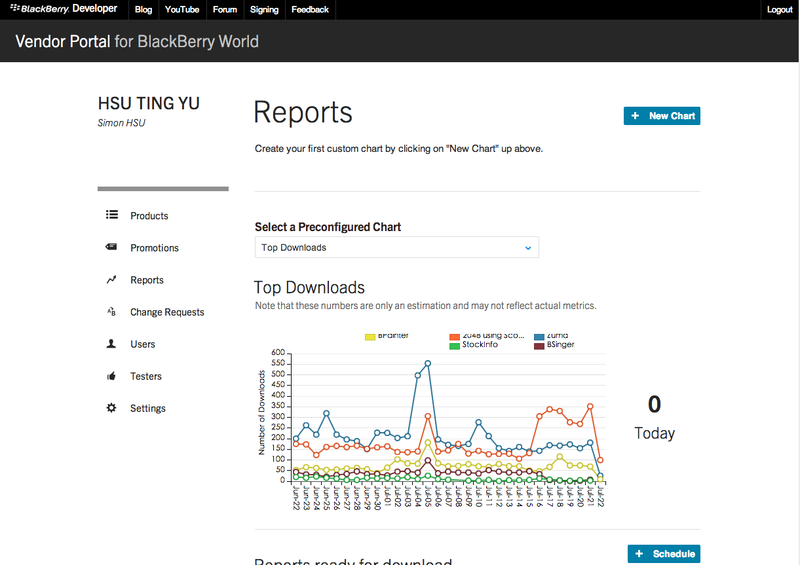The image size is (800, 565).
Task: Click the StockInfo legend label text
Action: click(x=480, y=345)
